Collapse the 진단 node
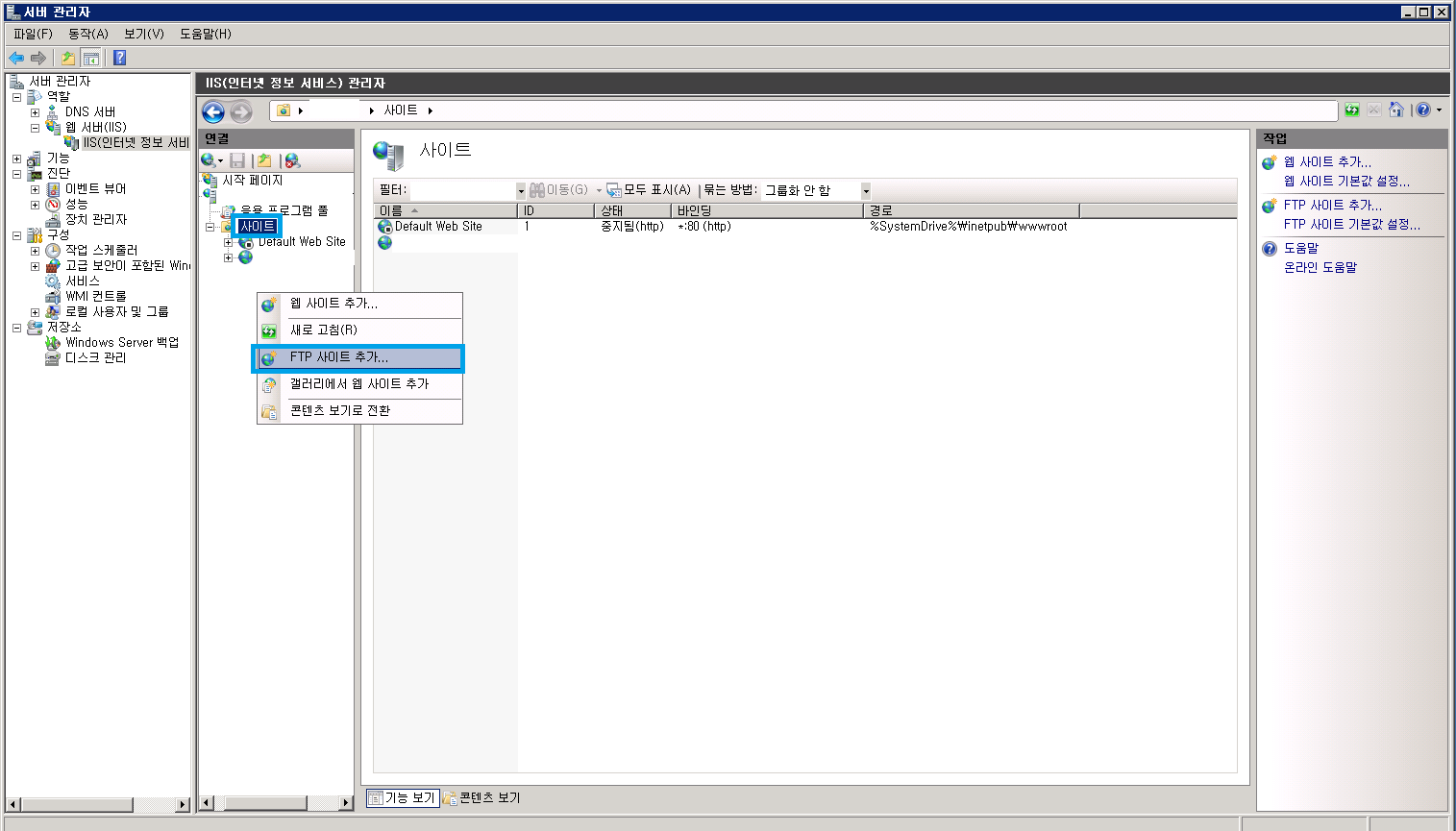This screenshot has width=1456, height=831. click(x=16, y=174)
